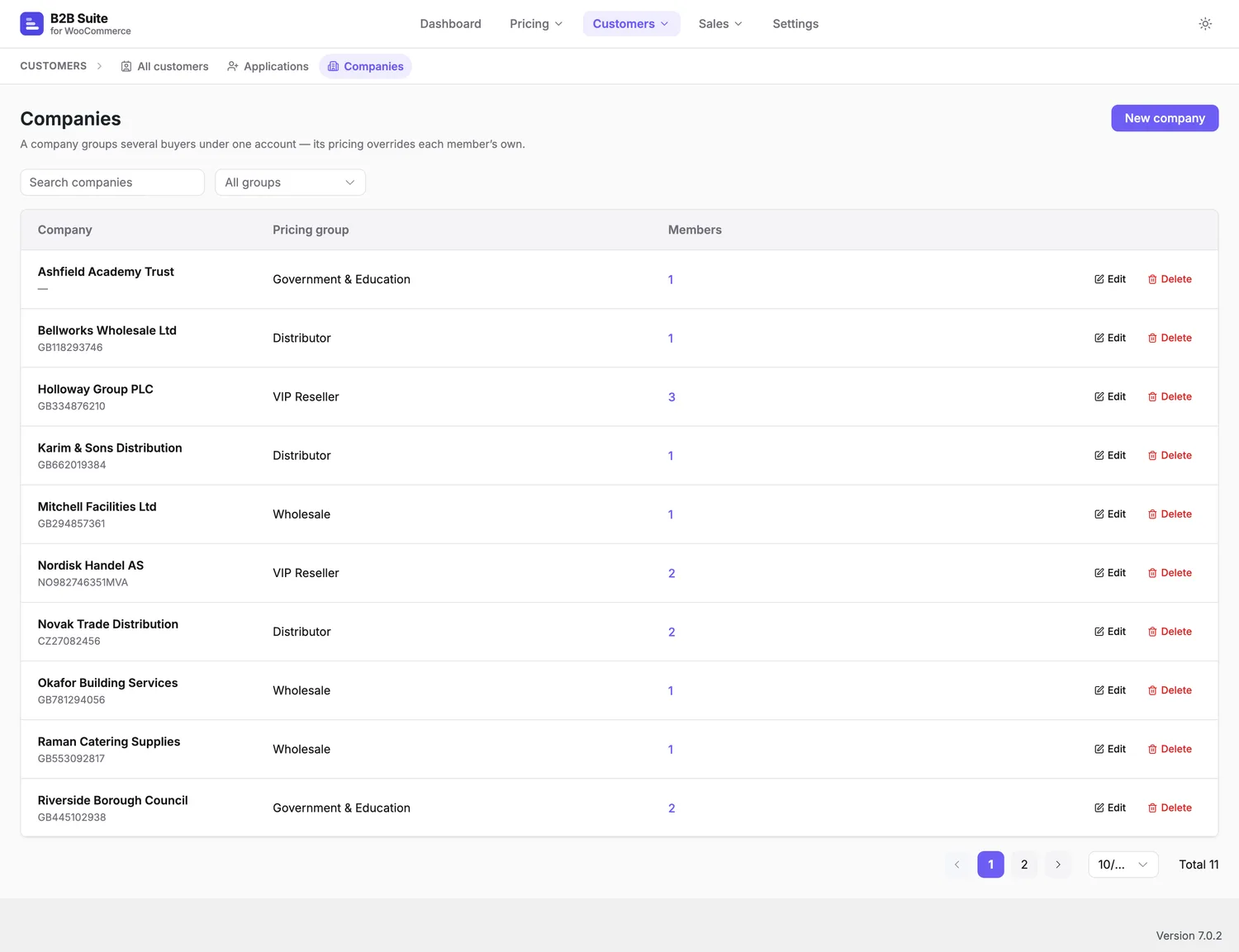Screen dimensions: 1239x952
Task: Click the trash icon for Bellworks Wholesale Ltd
Action: tap(1152, 338)
